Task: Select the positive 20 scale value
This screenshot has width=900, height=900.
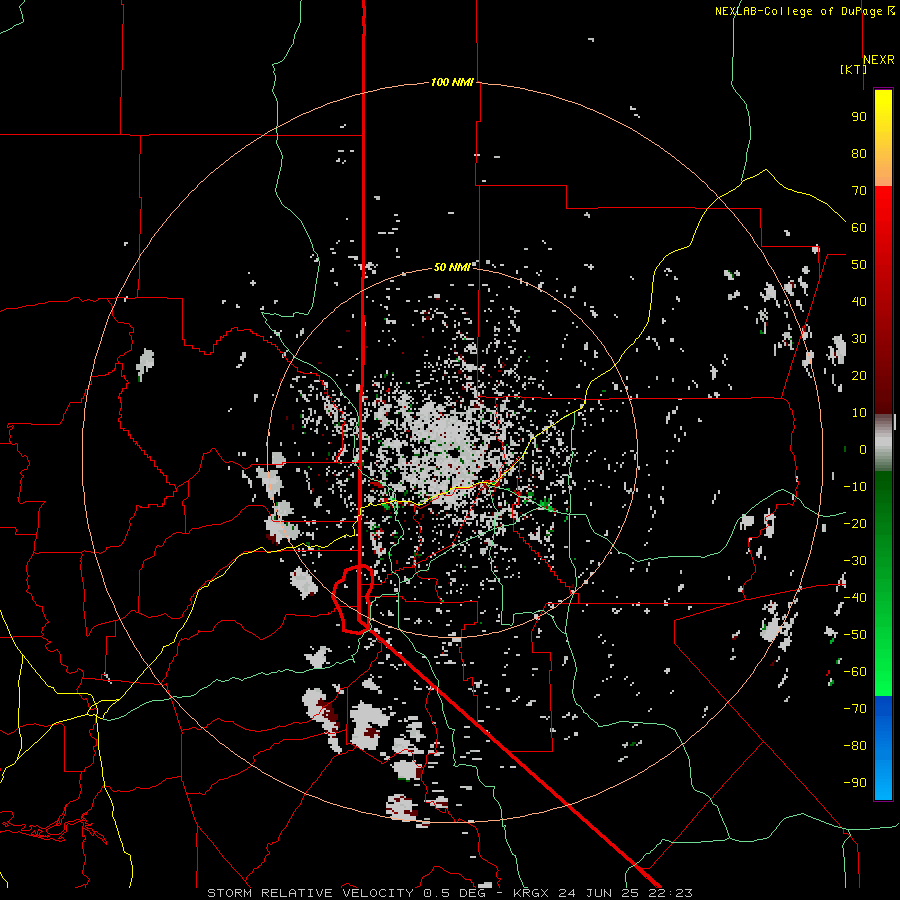Action: [x=859, y=375]
